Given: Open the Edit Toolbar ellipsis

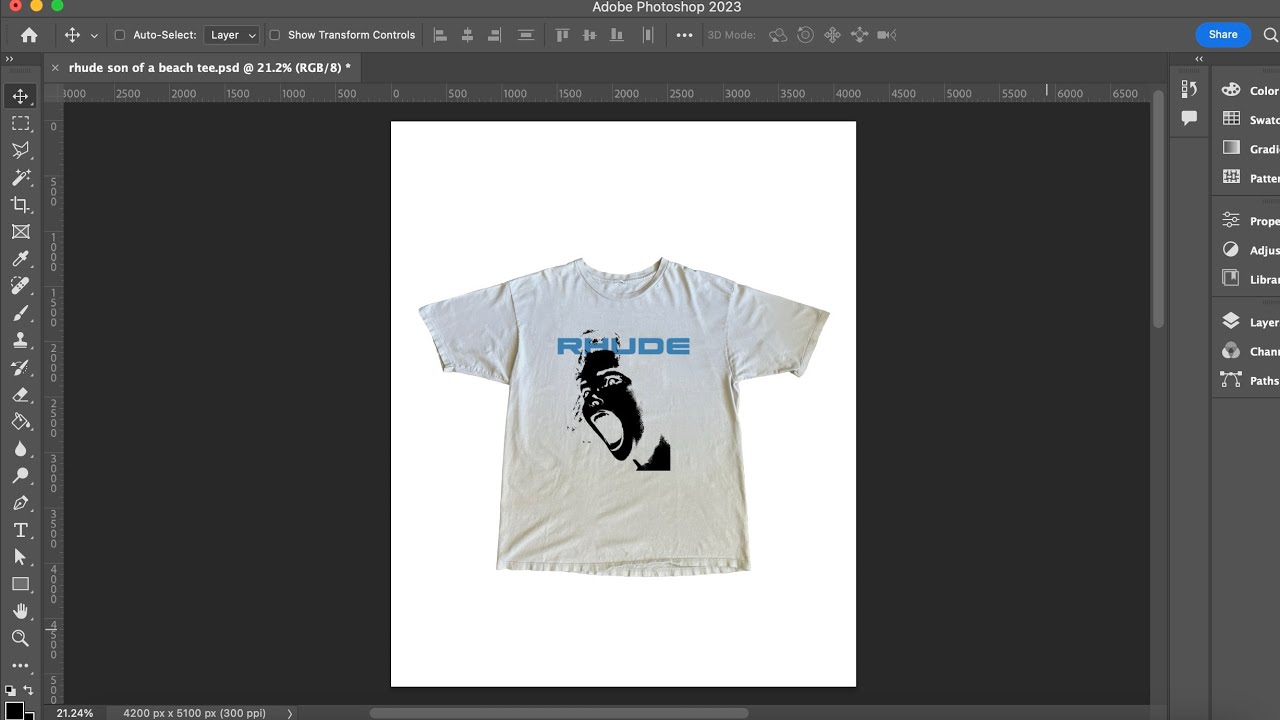Looking at the screenshot, I should (x=20, y=665).
